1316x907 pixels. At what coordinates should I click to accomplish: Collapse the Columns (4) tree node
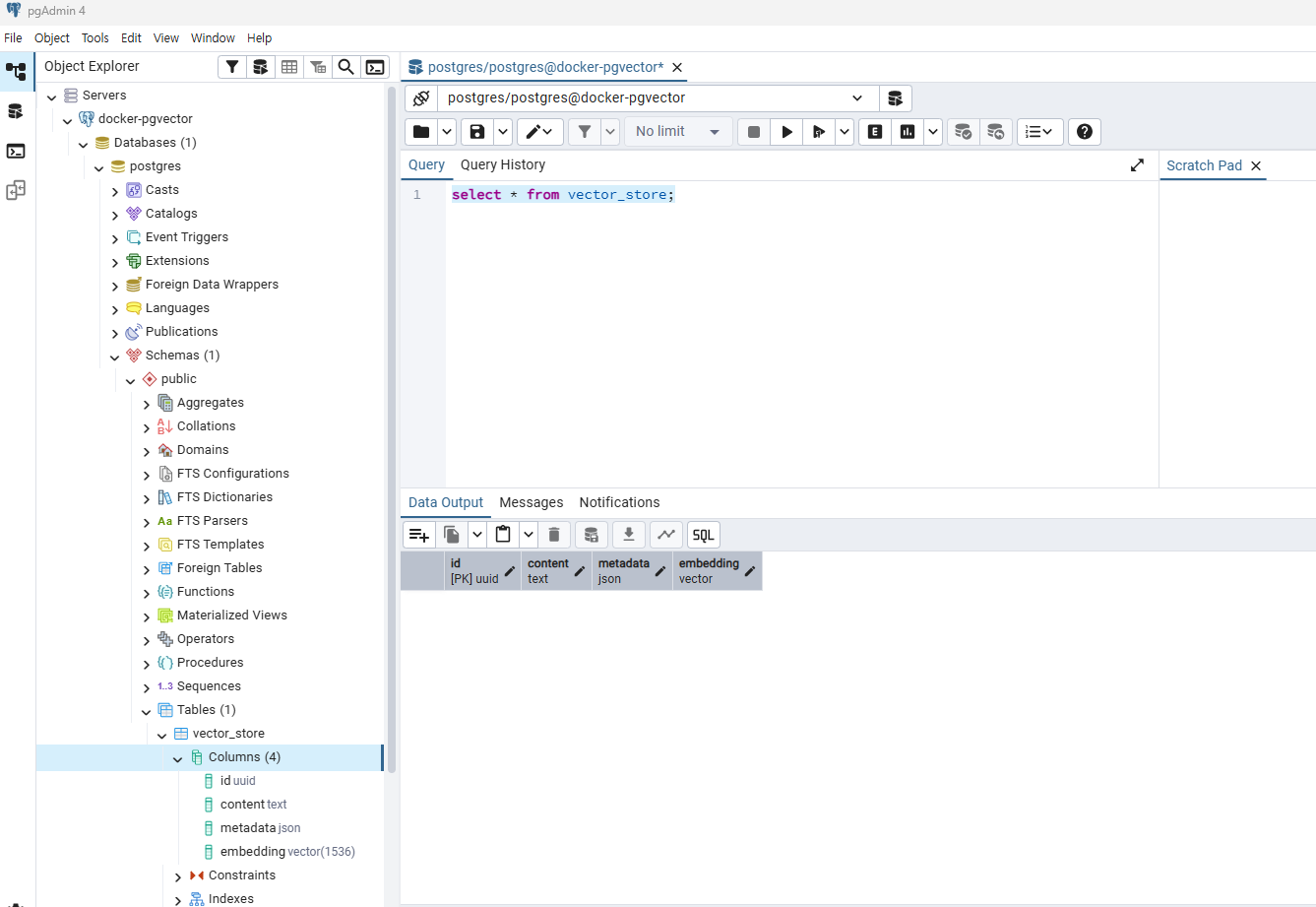point(178,758)
